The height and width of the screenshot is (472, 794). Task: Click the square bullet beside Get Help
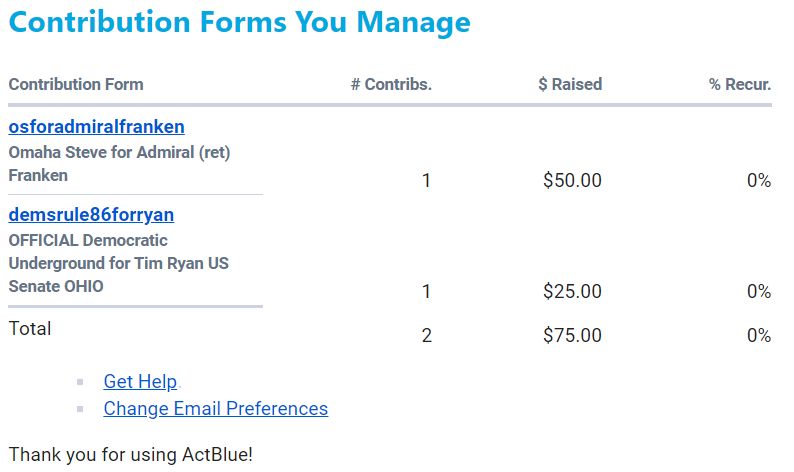coord(80,382)
